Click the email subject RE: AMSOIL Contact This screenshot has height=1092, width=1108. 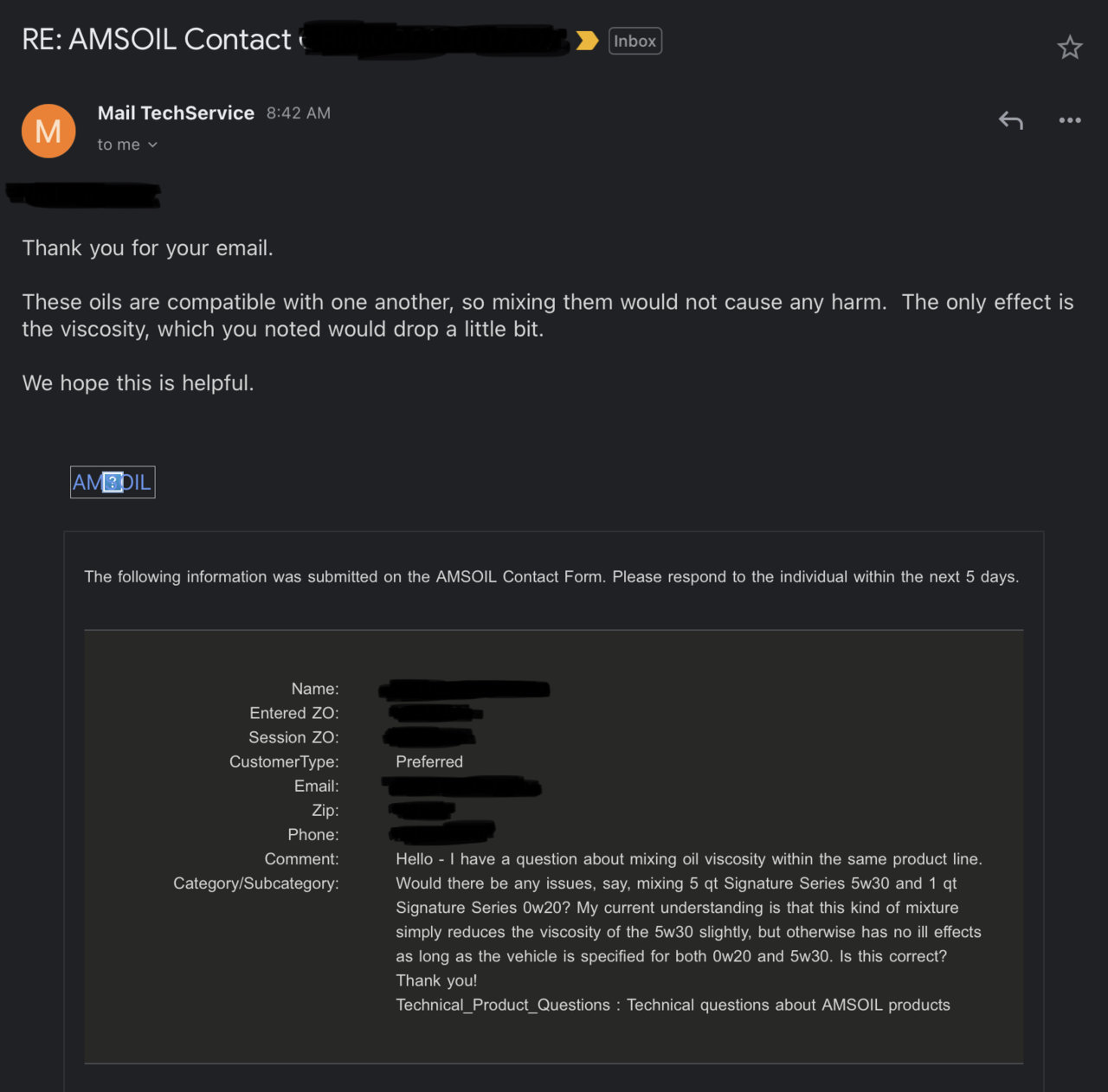click(x=157, y=40)
